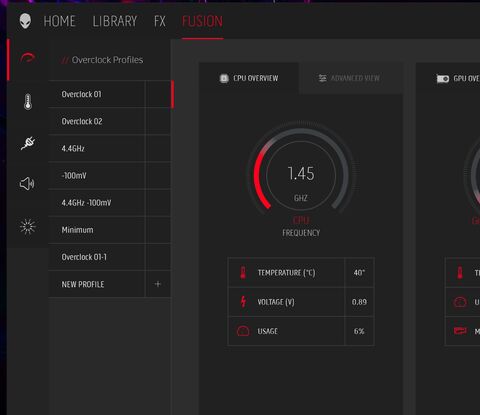
Task: Click the GPU temperature thermometer icon
Action: point(460,272)
